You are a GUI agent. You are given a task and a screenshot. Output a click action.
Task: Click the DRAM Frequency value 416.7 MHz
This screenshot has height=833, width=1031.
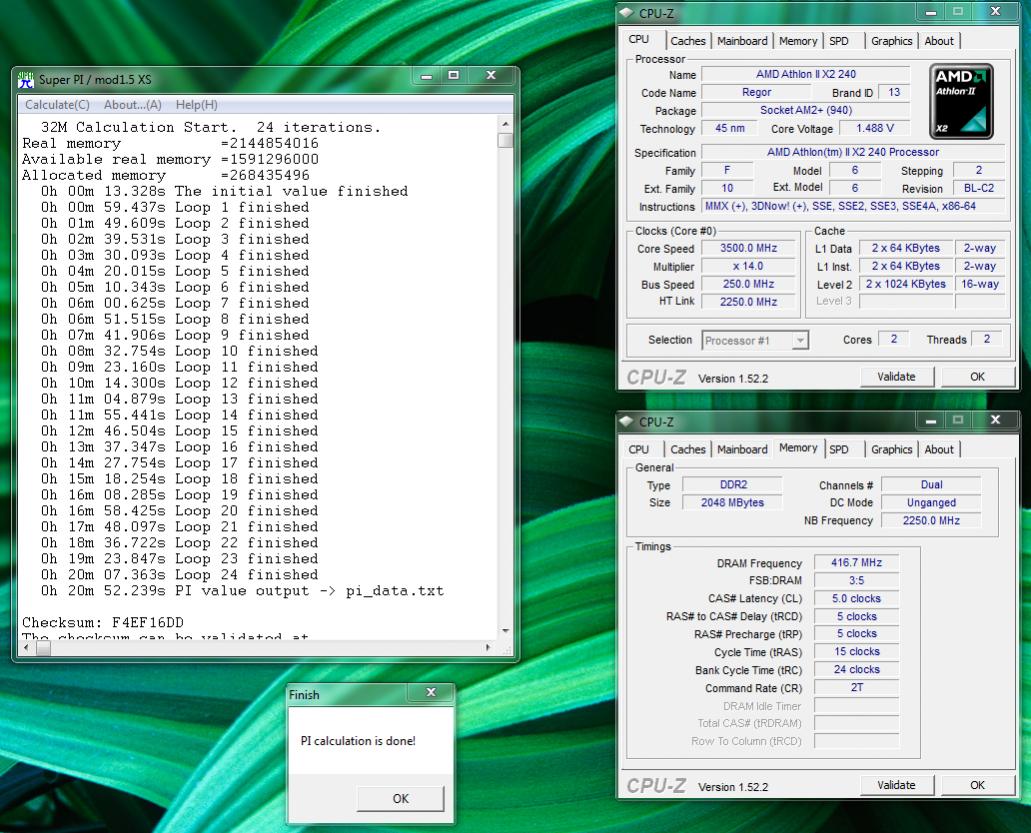point(856,562)
